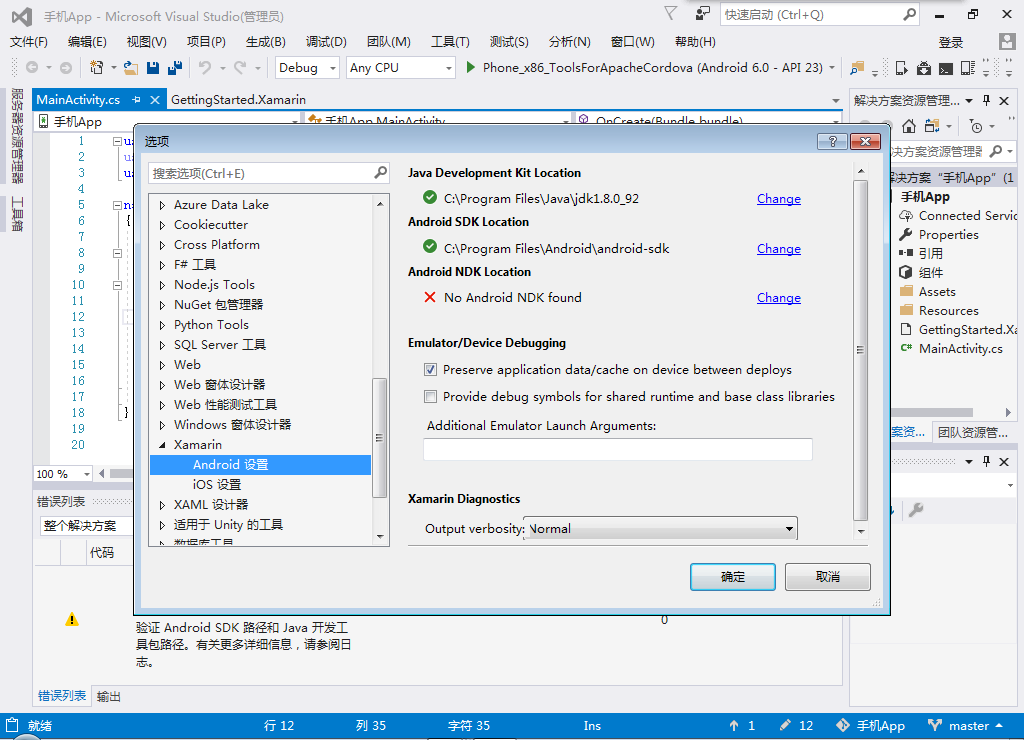The height and width of the screenshot is (740, 1024).
Task: Click the master branch indicator in status bar
Action: coord(966,726)
